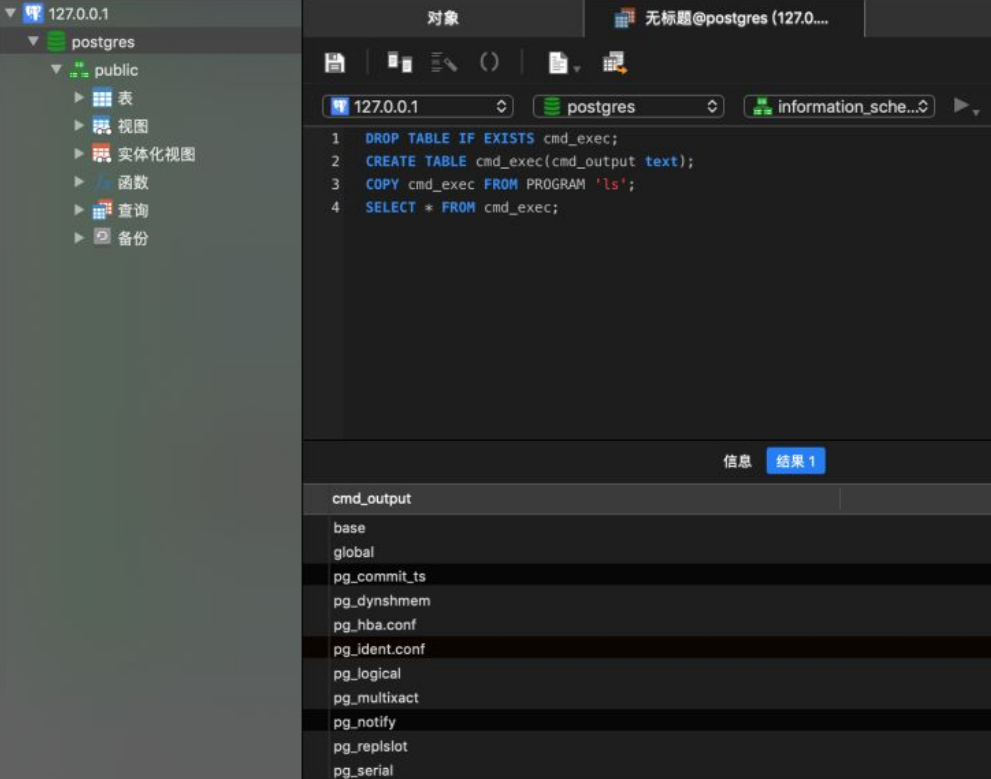Expand the 视图 views node
This screenshot has height=779, width=991.
pyautogui.click(x=79, y=126)
